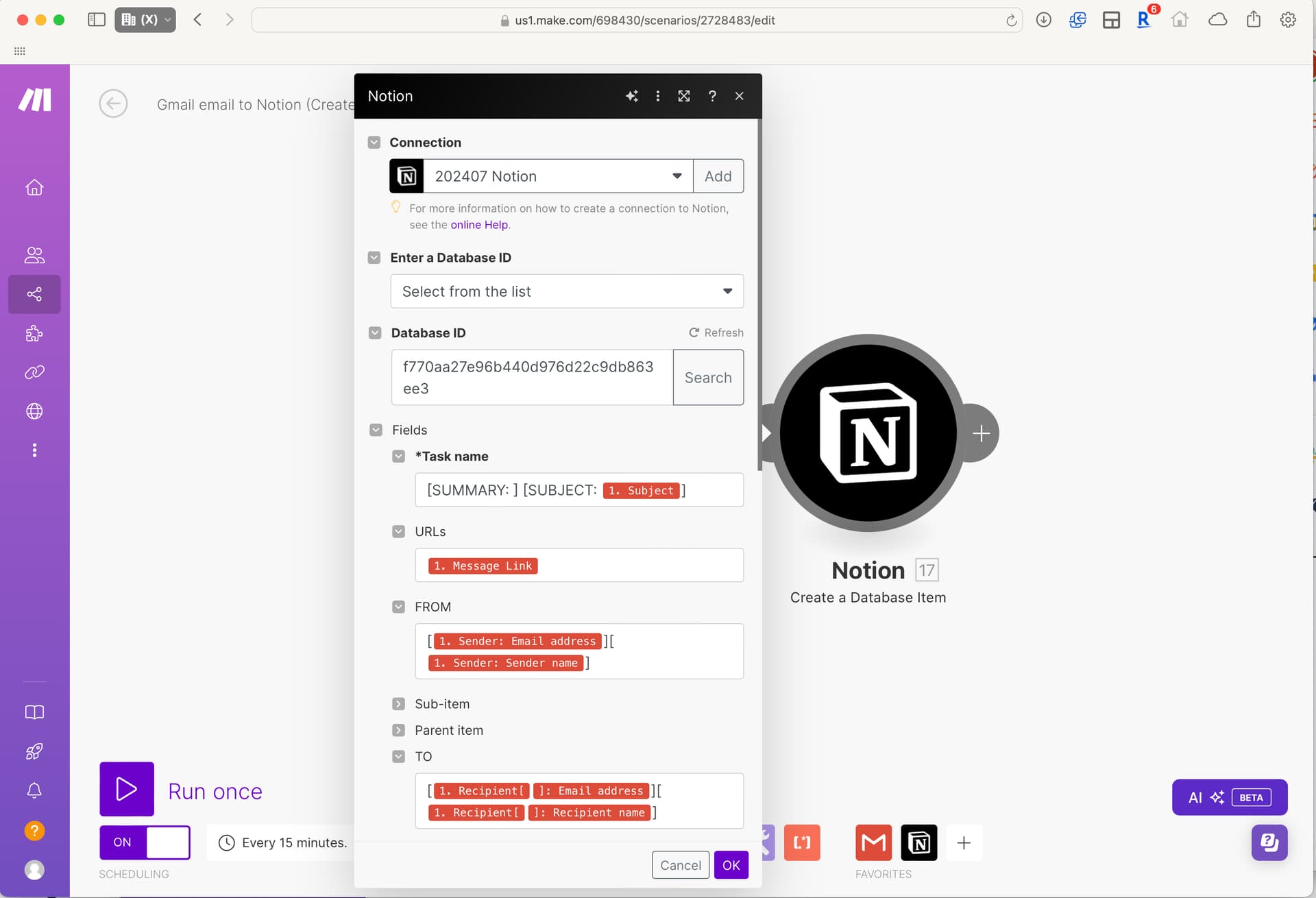1316x898 pixels.
Task: Open the Team members icon in sidebar
Action: pos(34,255)
